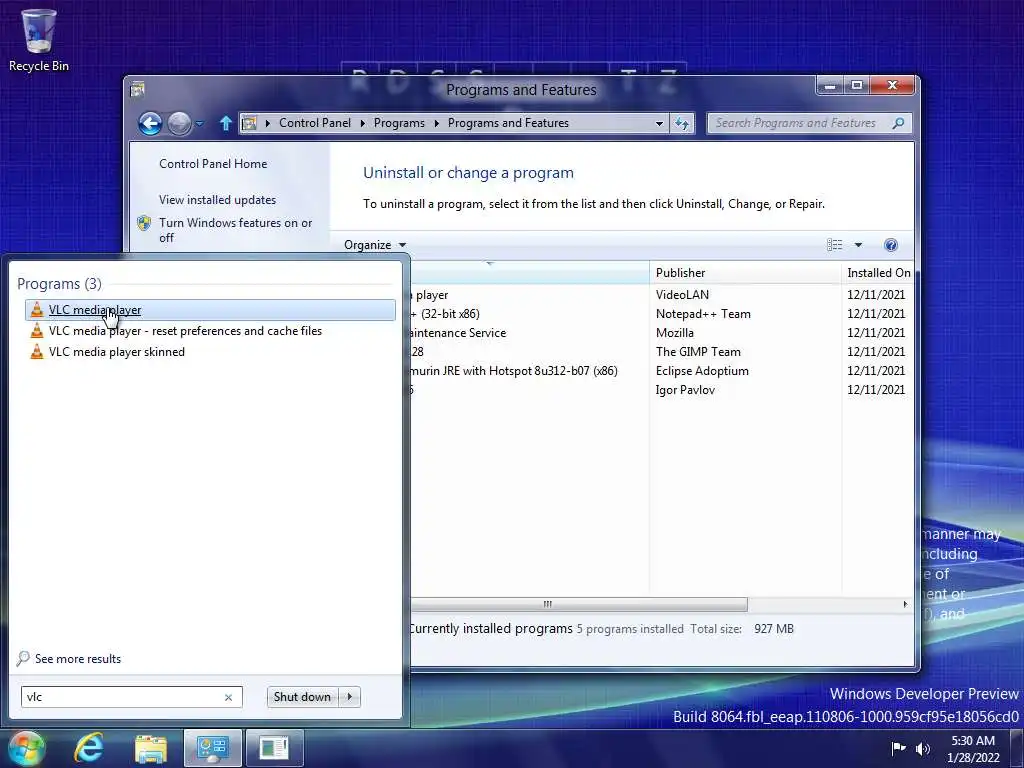Click Control Panel in the address bar
Viewport: 1024px width, 768px height.
click(x=315, y=123)
